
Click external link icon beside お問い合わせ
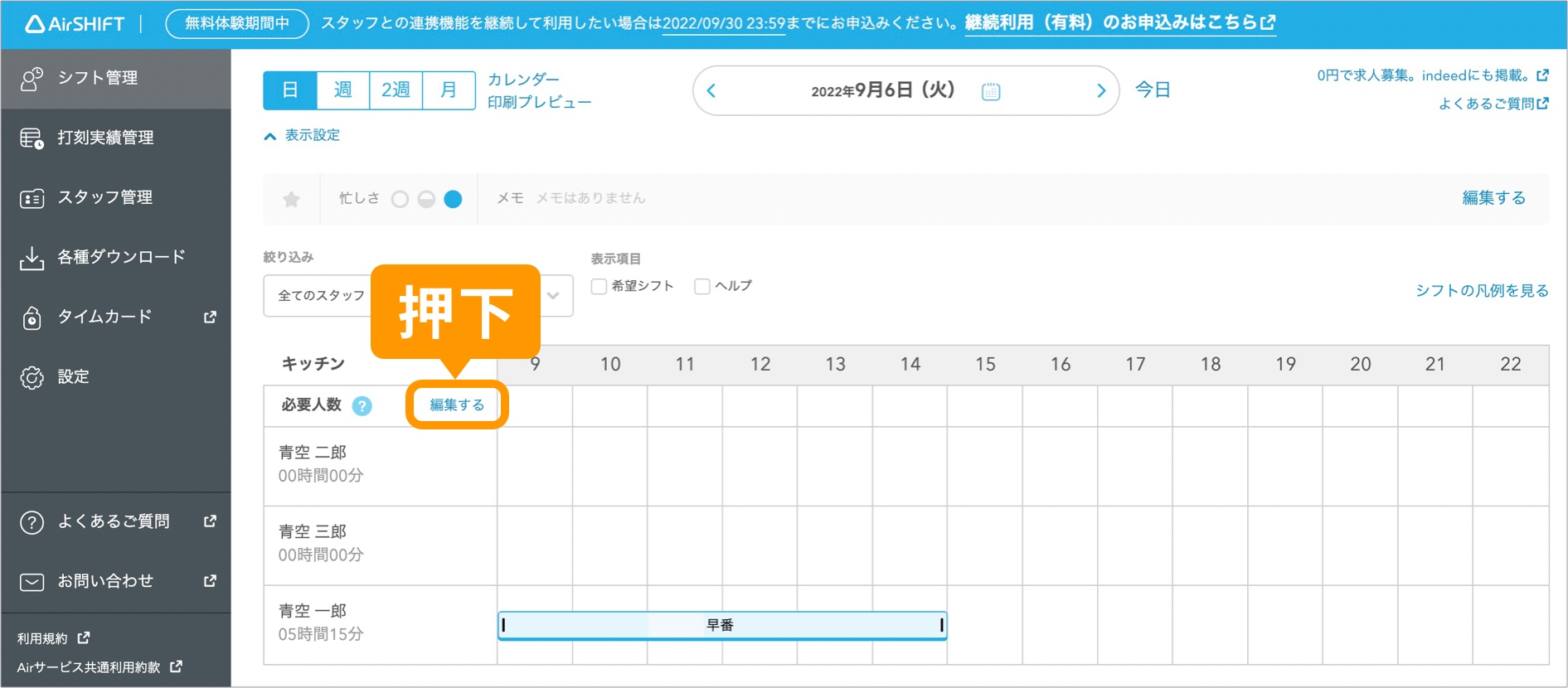(210, 580)
